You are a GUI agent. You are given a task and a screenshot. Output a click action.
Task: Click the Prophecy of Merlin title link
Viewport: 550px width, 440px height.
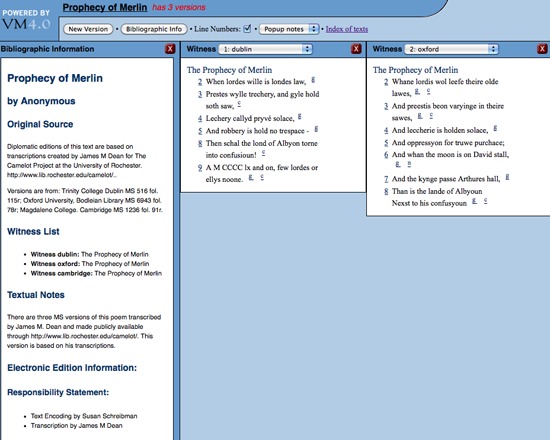pyautogui.click(x=105, y=7)
